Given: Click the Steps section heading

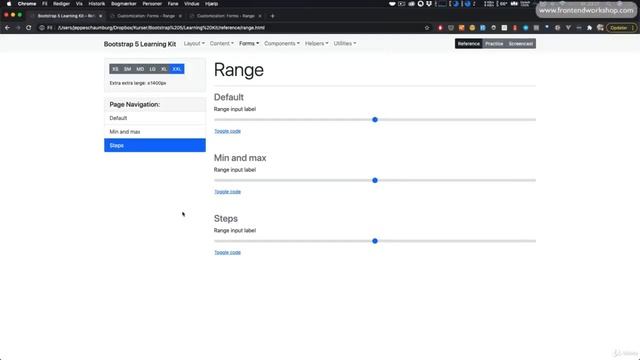Looking at the screenshot, I should pyautogui.click(x=226, y=218).
